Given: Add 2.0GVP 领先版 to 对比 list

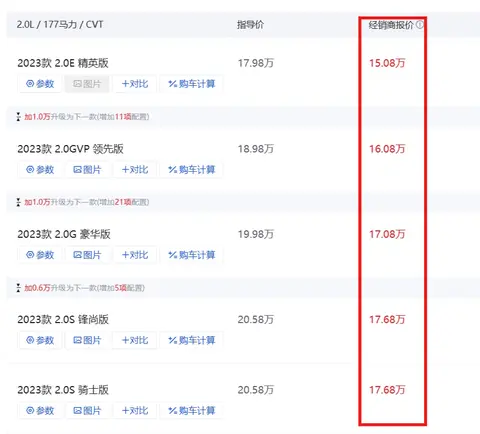Looking at the screenshot, I should click(x=135, y=170).
